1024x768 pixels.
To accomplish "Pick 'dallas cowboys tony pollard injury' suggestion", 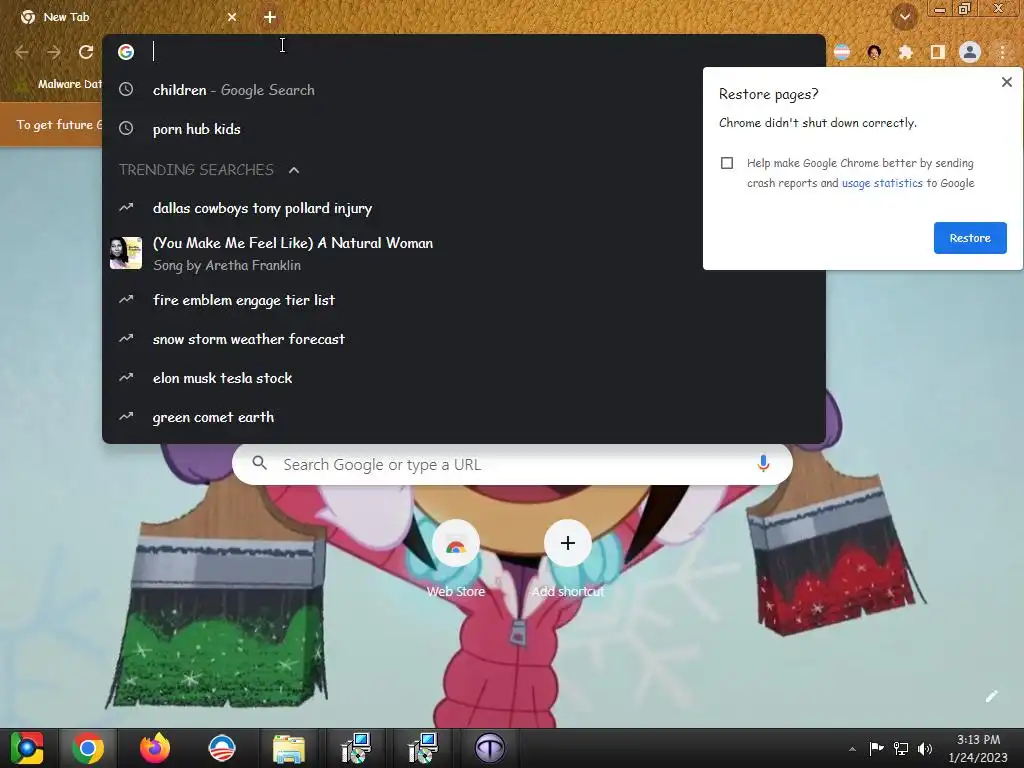I will tap(464, 208).
